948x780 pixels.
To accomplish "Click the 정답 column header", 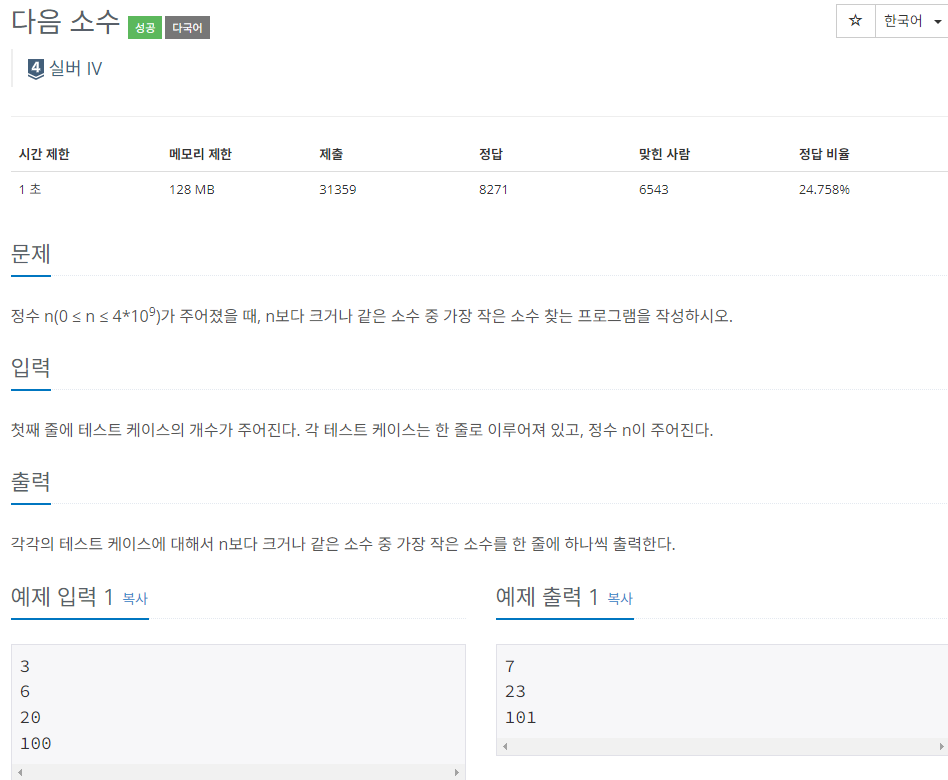I will click(x=491, y=154).
